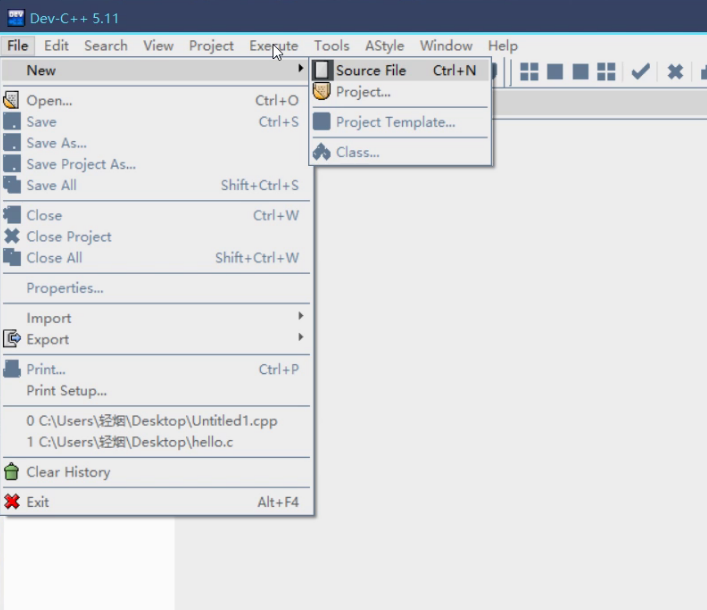Click the red Exit X icon
707x610 pixels.
click(12, 502)
